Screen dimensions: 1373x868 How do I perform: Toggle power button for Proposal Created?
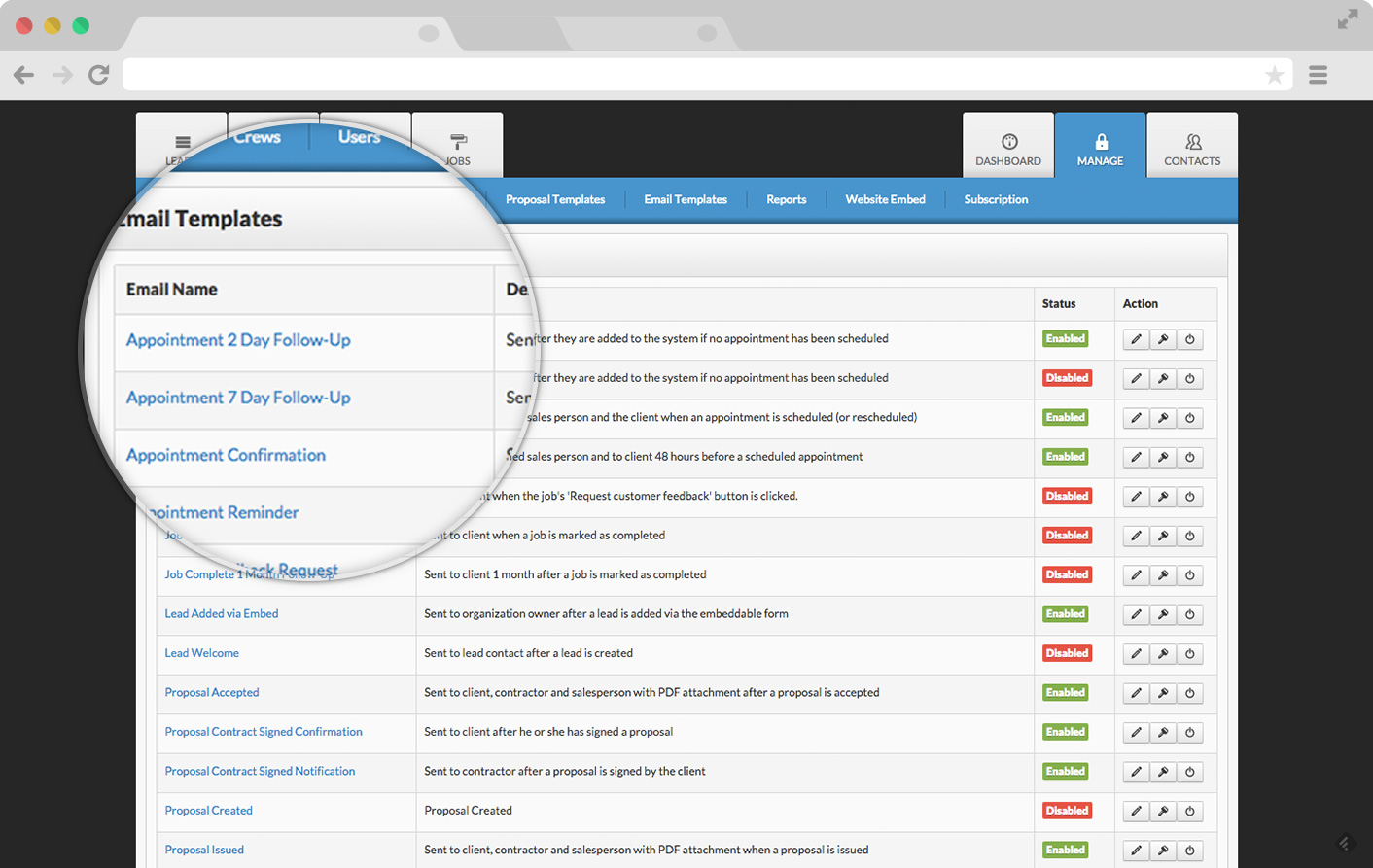click(1190, 812)
